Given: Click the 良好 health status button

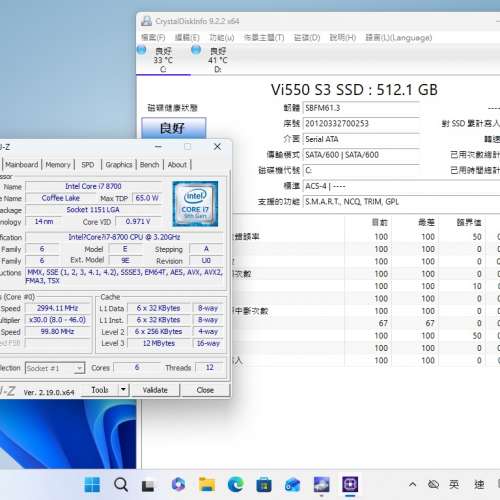Looking at the screenshot, I should pos(174,128).
